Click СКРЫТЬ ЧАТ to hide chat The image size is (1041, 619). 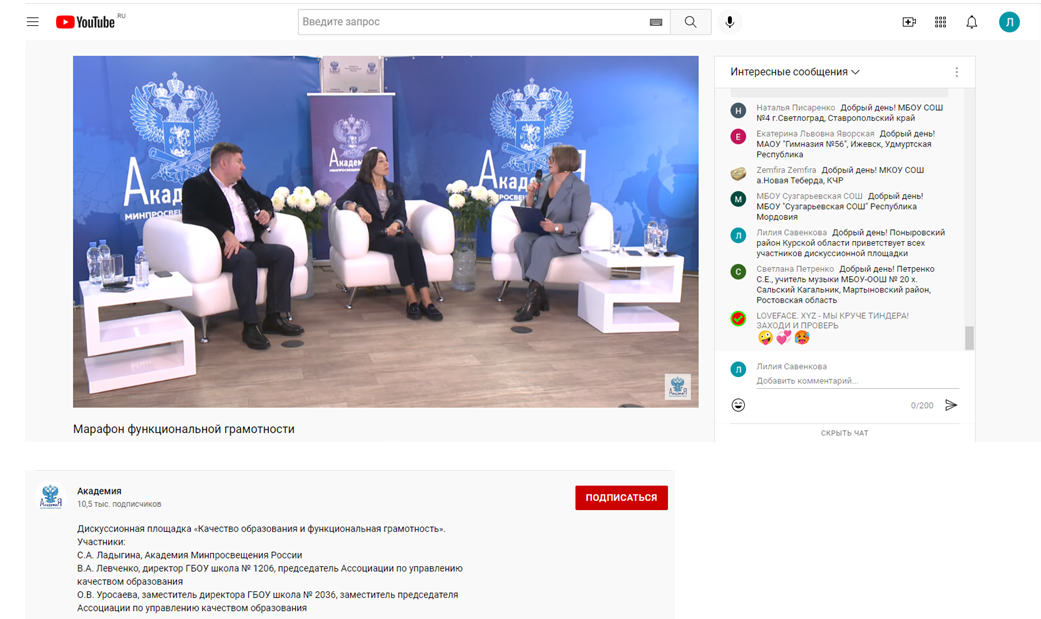844,433
